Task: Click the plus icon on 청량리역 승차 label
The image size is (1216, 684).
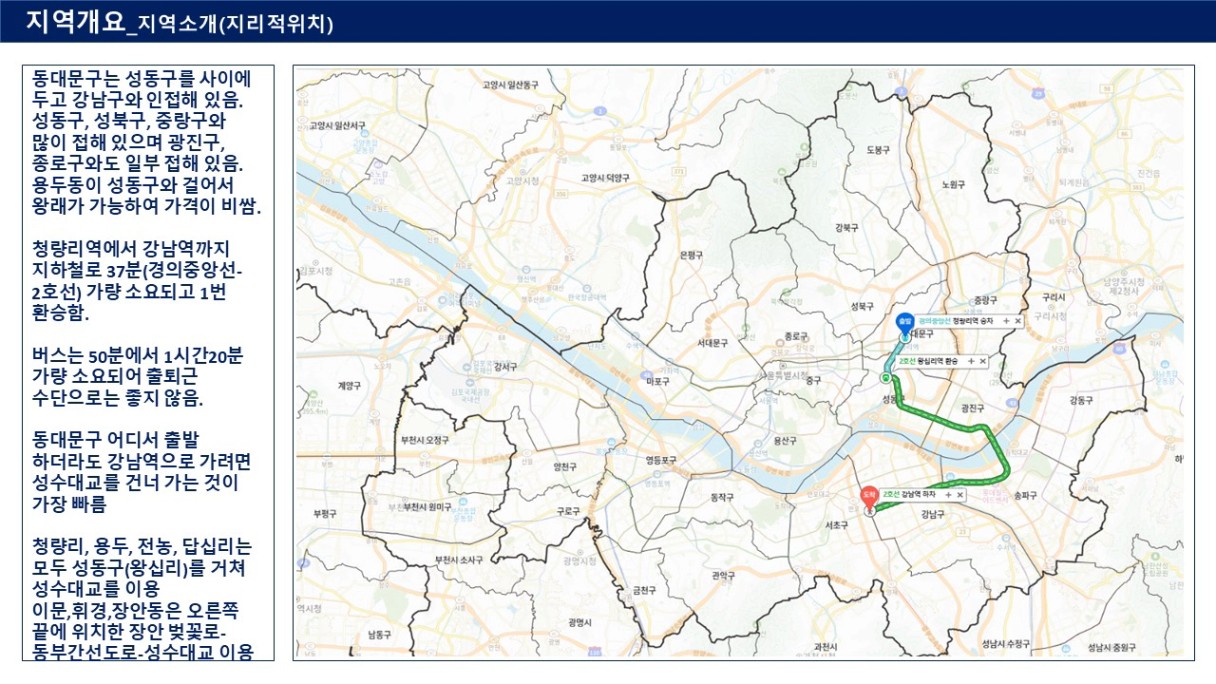Action: click(x=1005, y=321)
